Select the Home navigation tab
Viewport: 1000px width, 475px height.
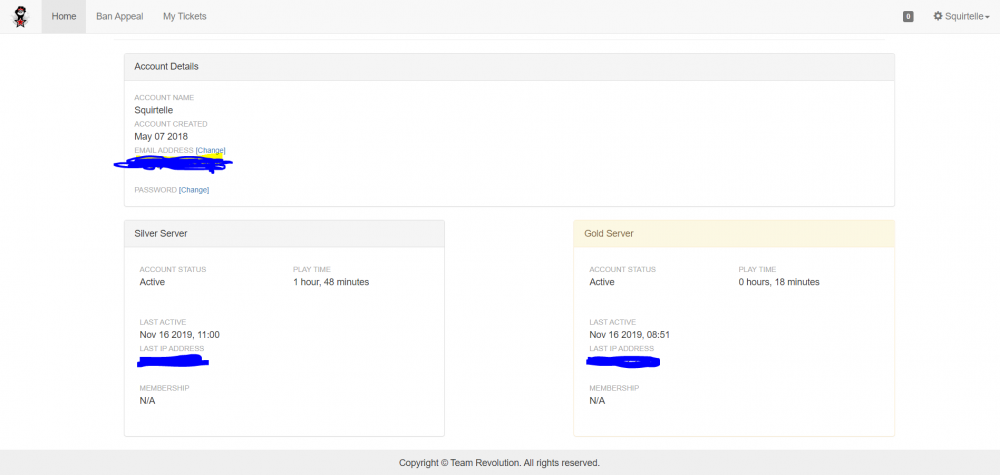pyautogui.click(x=63, y=17)
